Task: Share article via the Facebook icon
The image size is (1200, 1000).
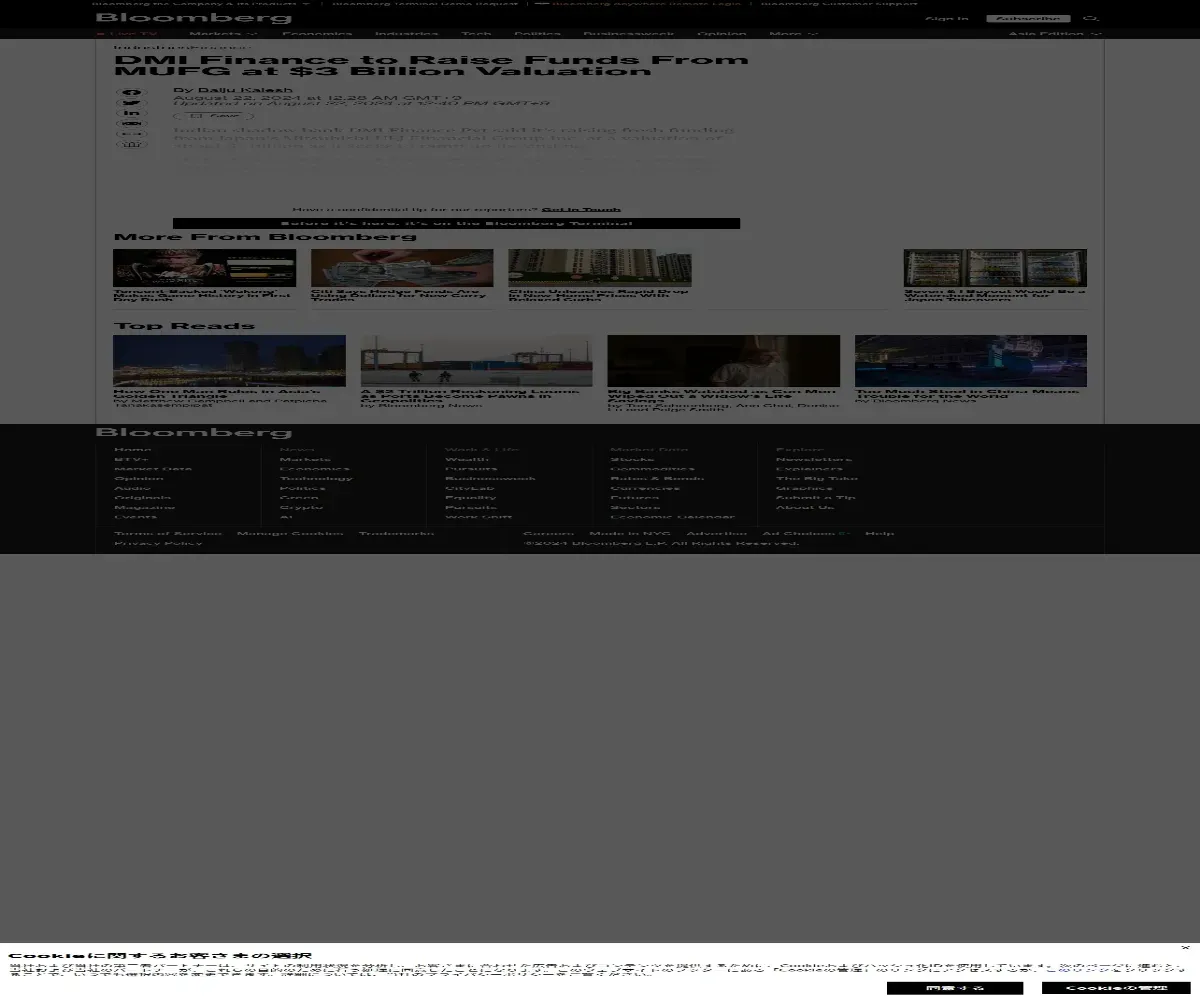Action: [x=132, y=92]
